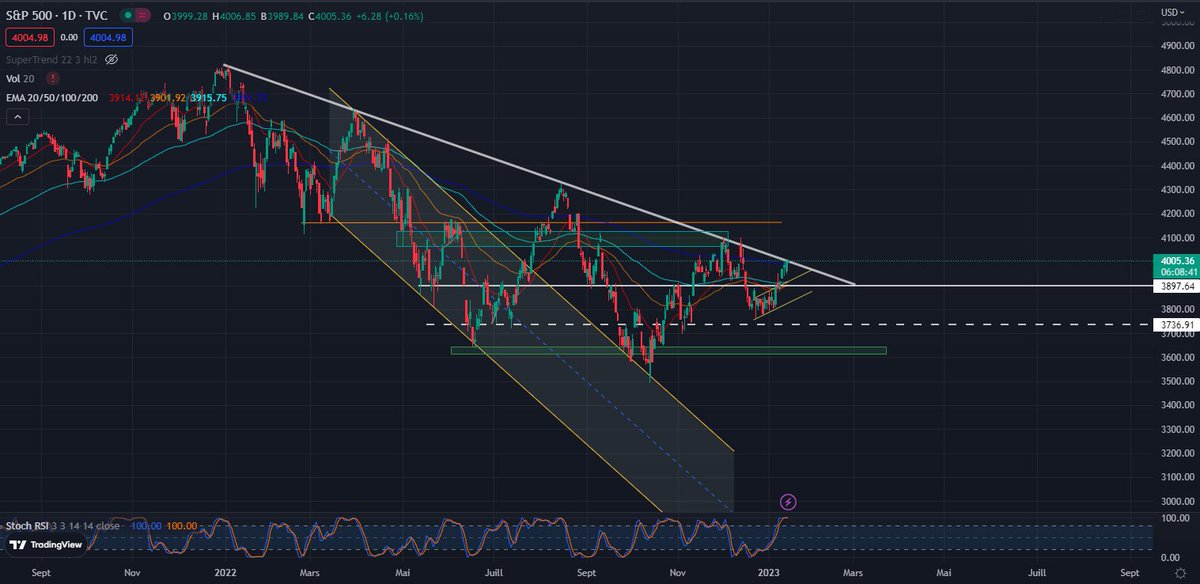This screenshot has height=584, width=1200.
Task: Toggle the instant-order pill next to the symbol title
Action: point(141,16)
